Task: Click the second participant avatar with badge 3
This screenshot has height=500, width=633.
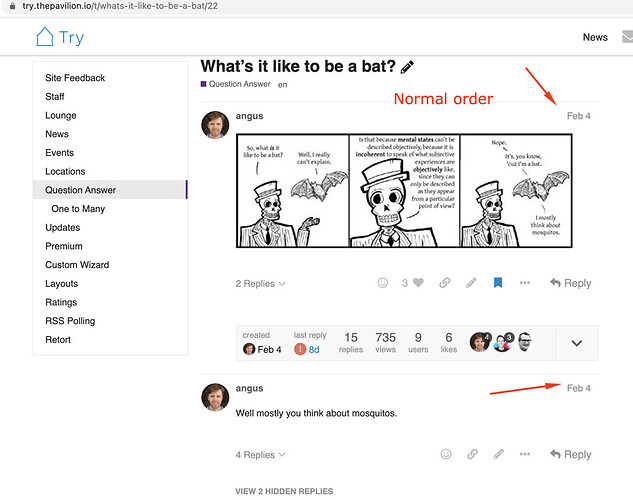Action: pos(503,343)
